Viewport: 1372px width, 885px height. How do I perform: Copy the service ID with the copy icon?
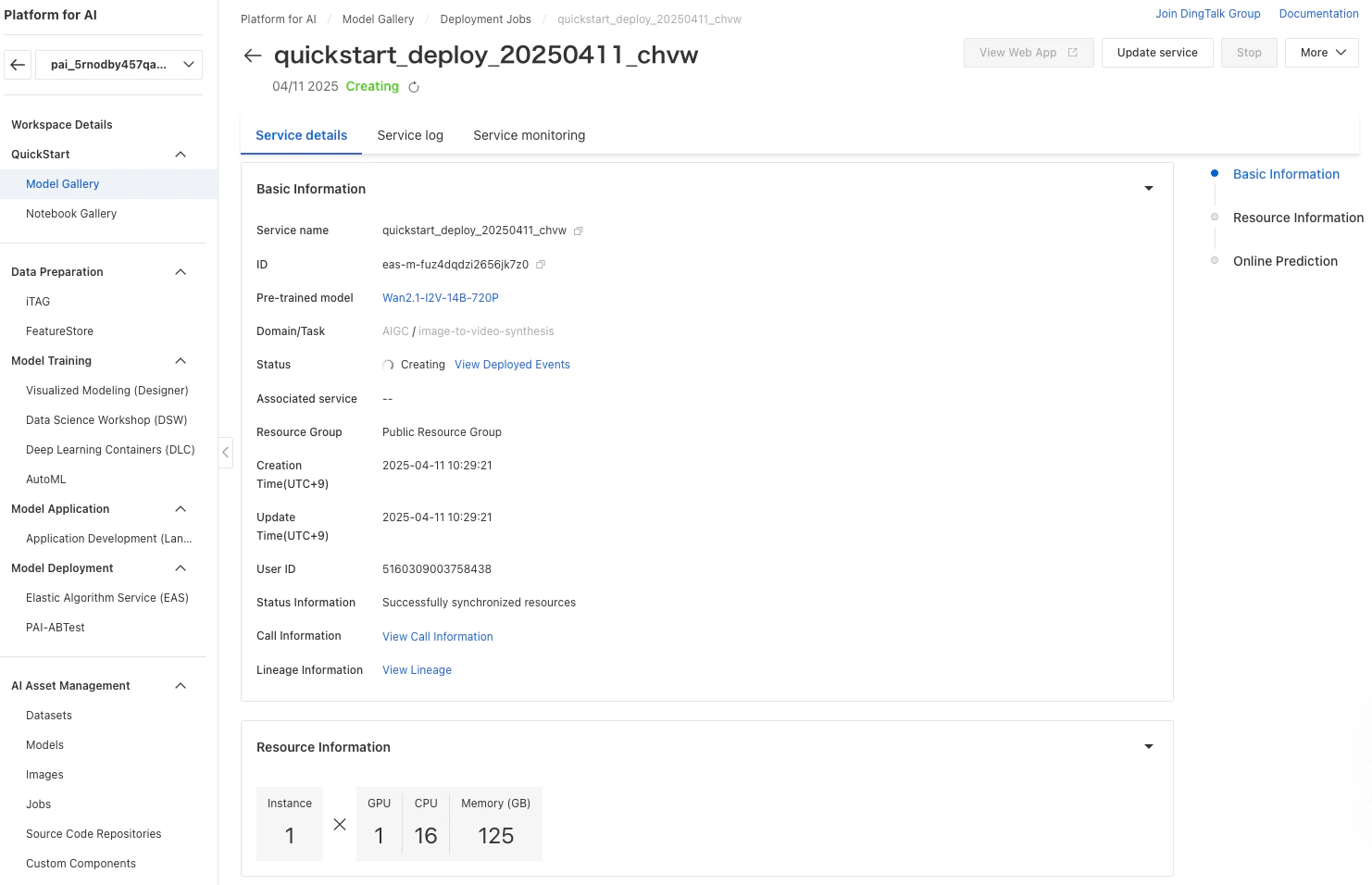[541, 265]
